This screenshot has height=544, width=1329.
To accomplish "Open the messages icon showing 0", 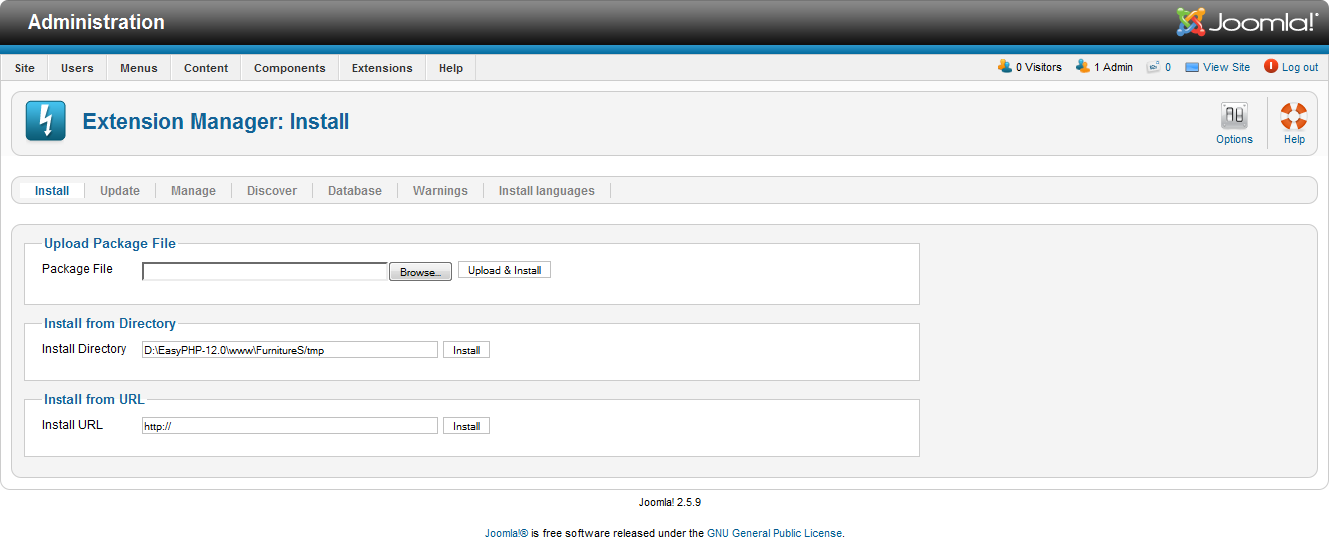I will click(1153, 67).
